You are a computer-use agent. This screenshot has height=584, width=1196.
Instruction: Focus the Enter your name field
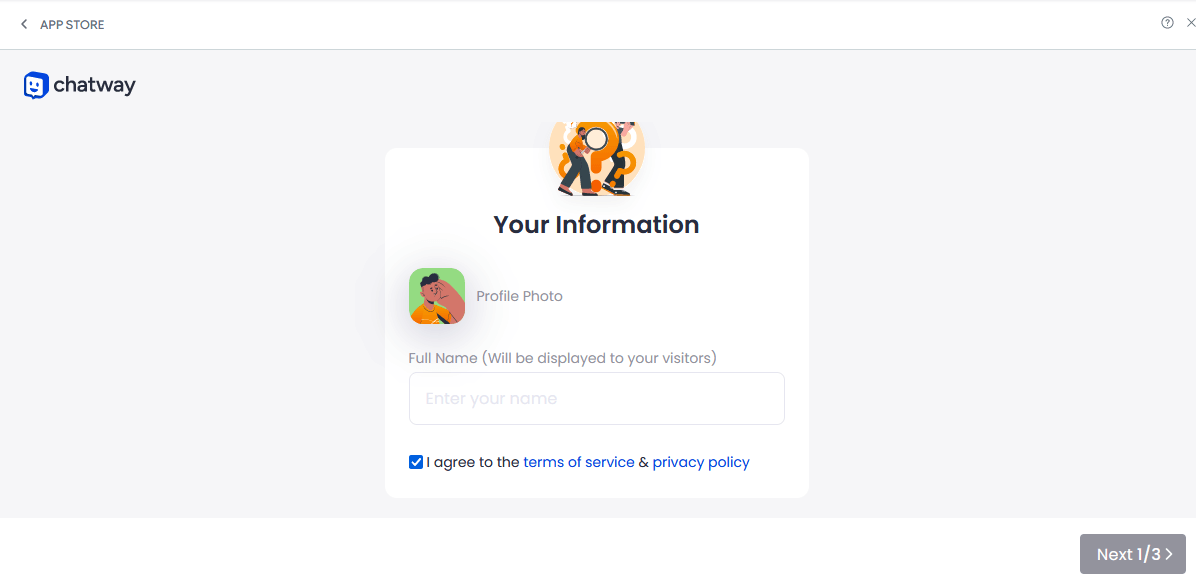(596, 399)
